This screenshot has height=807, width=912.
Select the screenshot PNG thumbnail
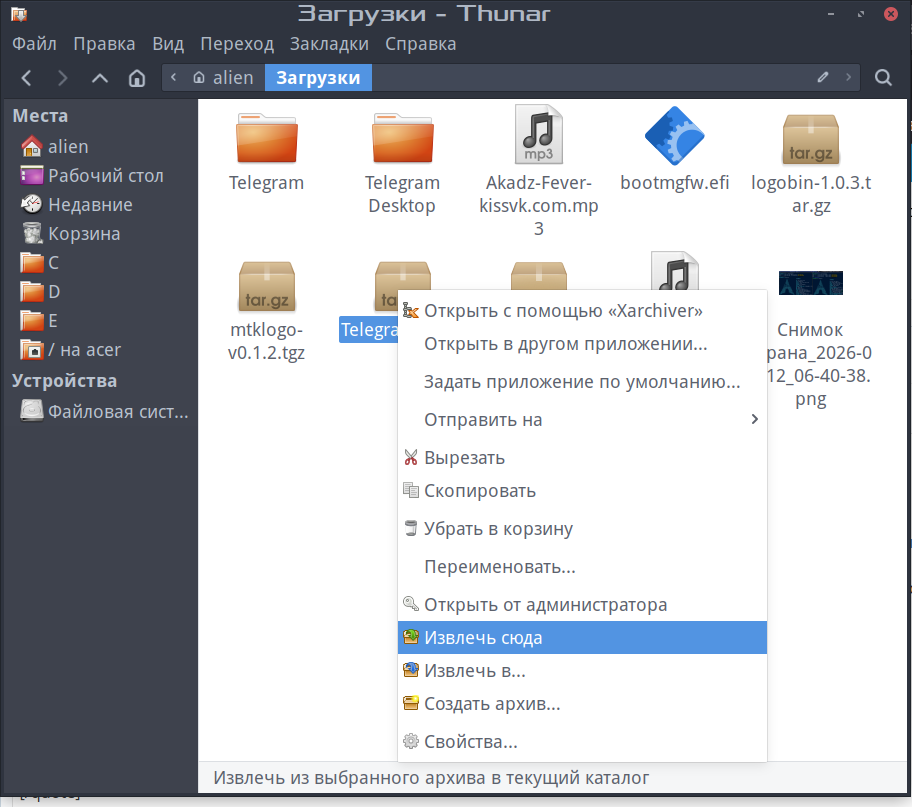click(x=811, y=283)
